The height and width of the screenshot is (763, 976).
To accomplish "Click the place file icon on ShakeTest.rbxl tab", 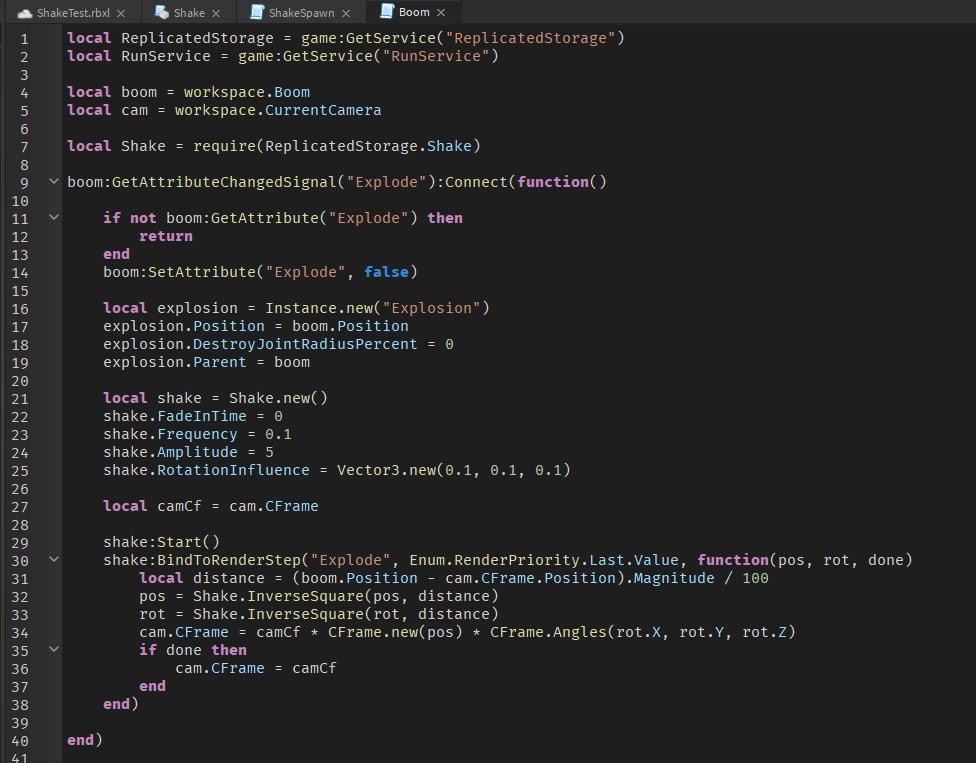I will coord(25,13).
